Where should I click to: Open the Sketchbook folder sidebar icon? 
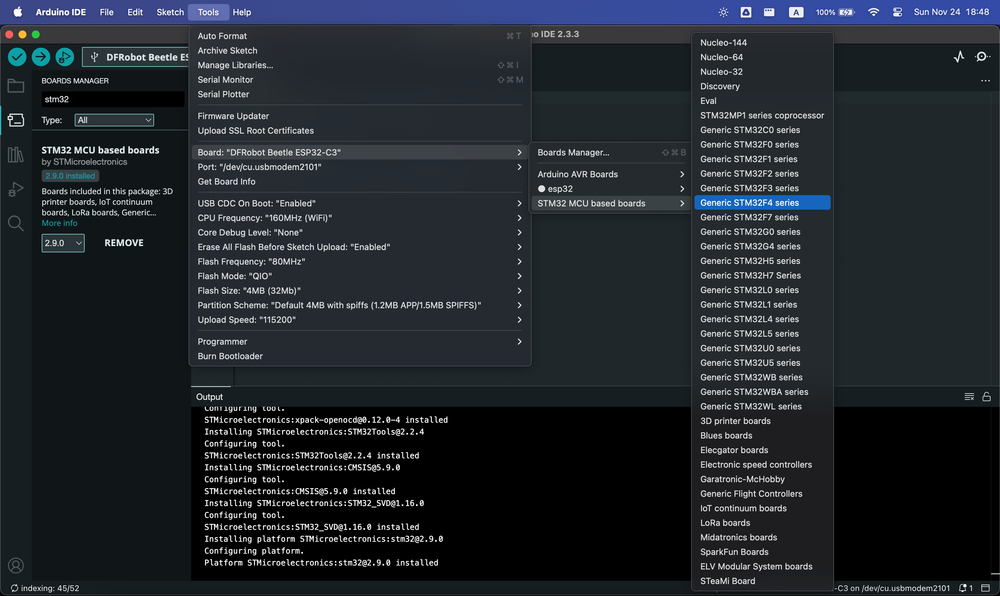tap(16, 86)
